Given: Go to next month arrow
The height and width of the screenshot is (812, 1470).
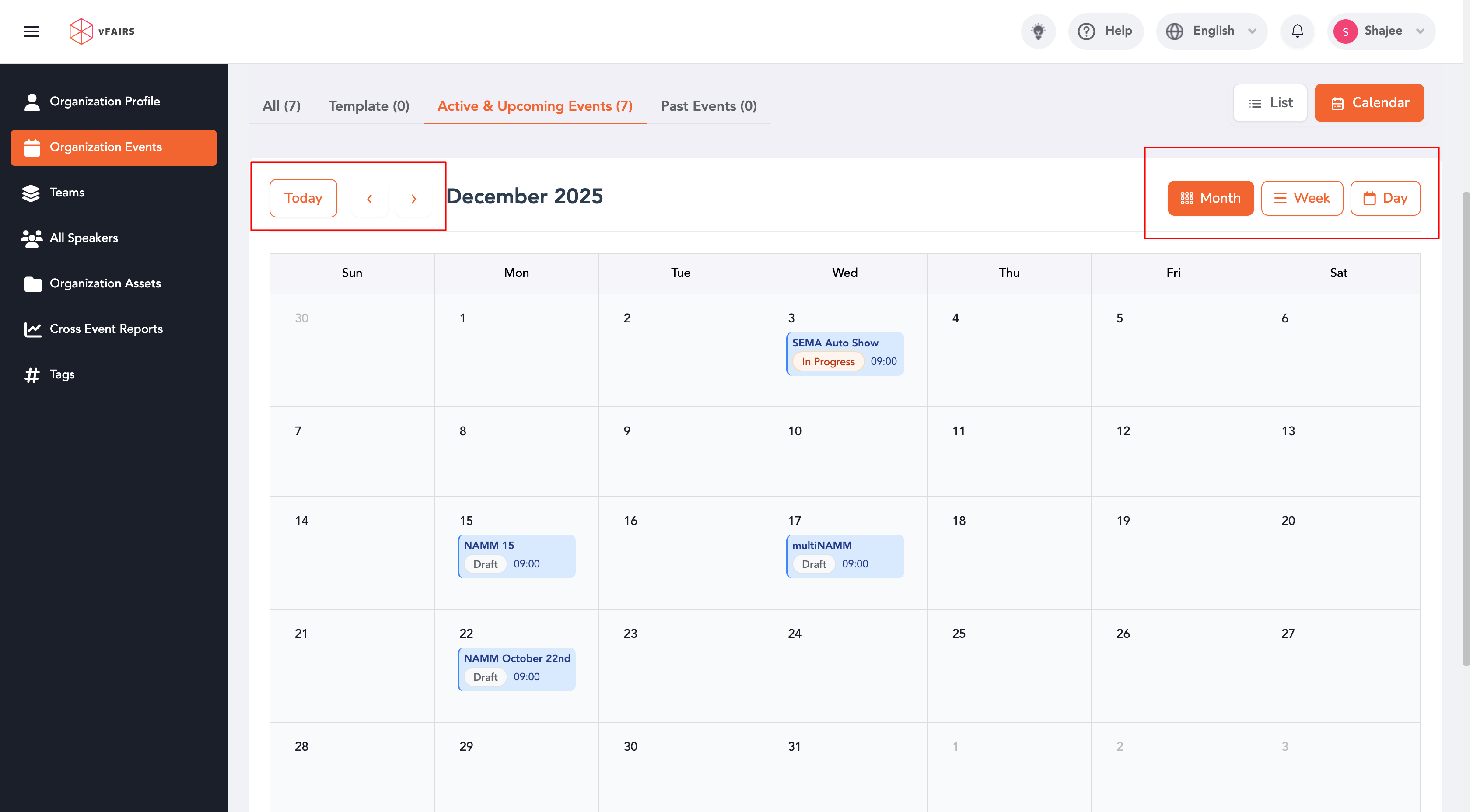Looking at the screenshot, I should 413,199.
